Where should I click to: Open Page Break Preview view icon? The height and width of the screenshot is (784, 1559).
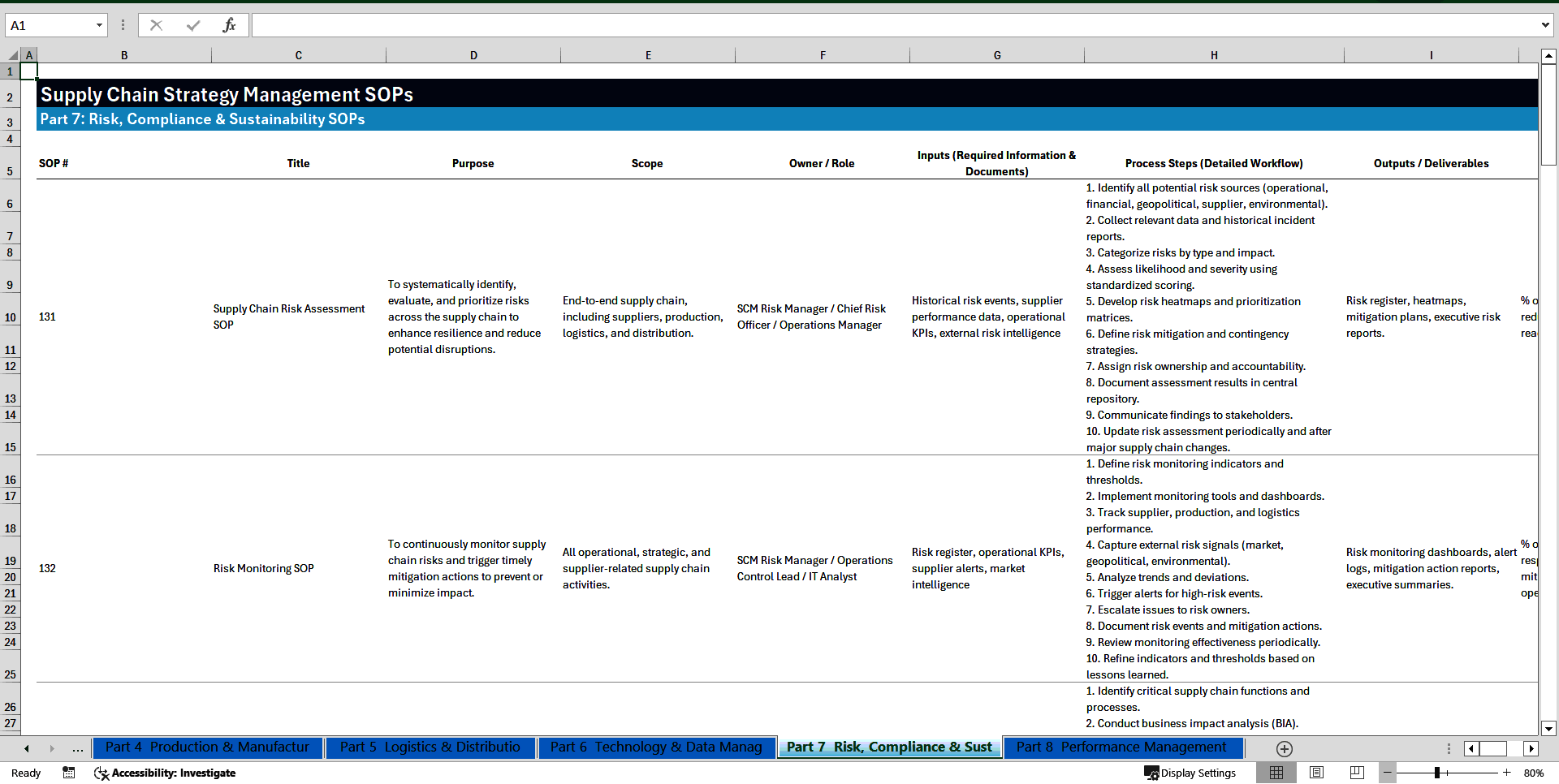tap(1356, 773)
